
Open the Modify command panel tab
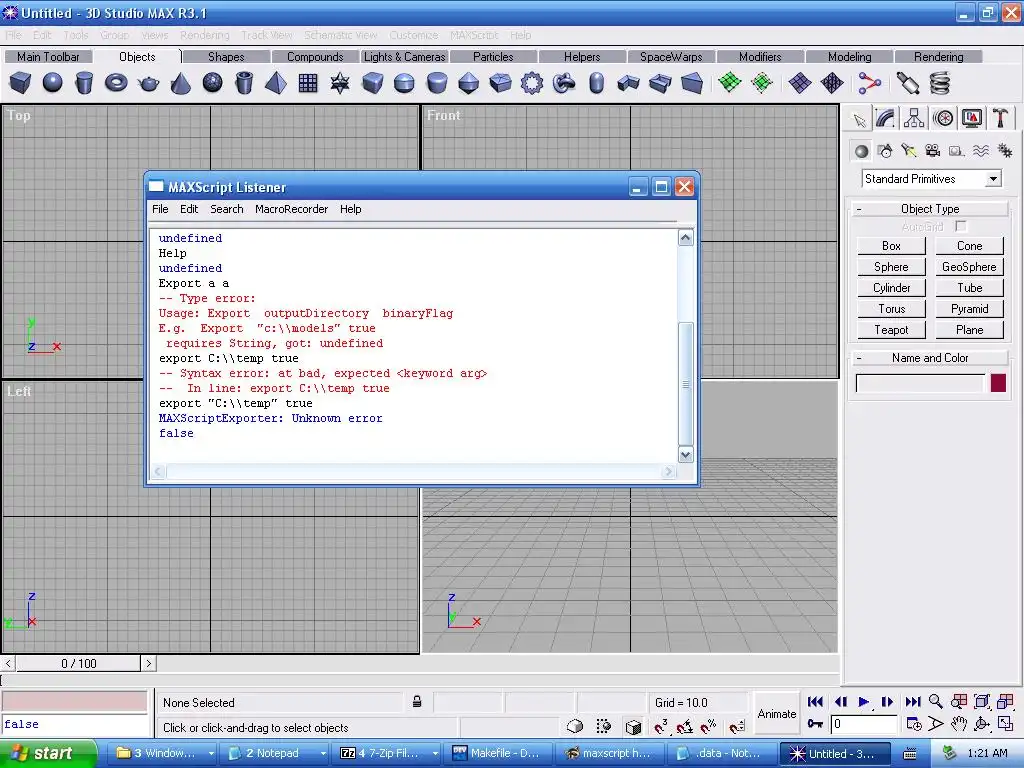[x=886, y=119]
